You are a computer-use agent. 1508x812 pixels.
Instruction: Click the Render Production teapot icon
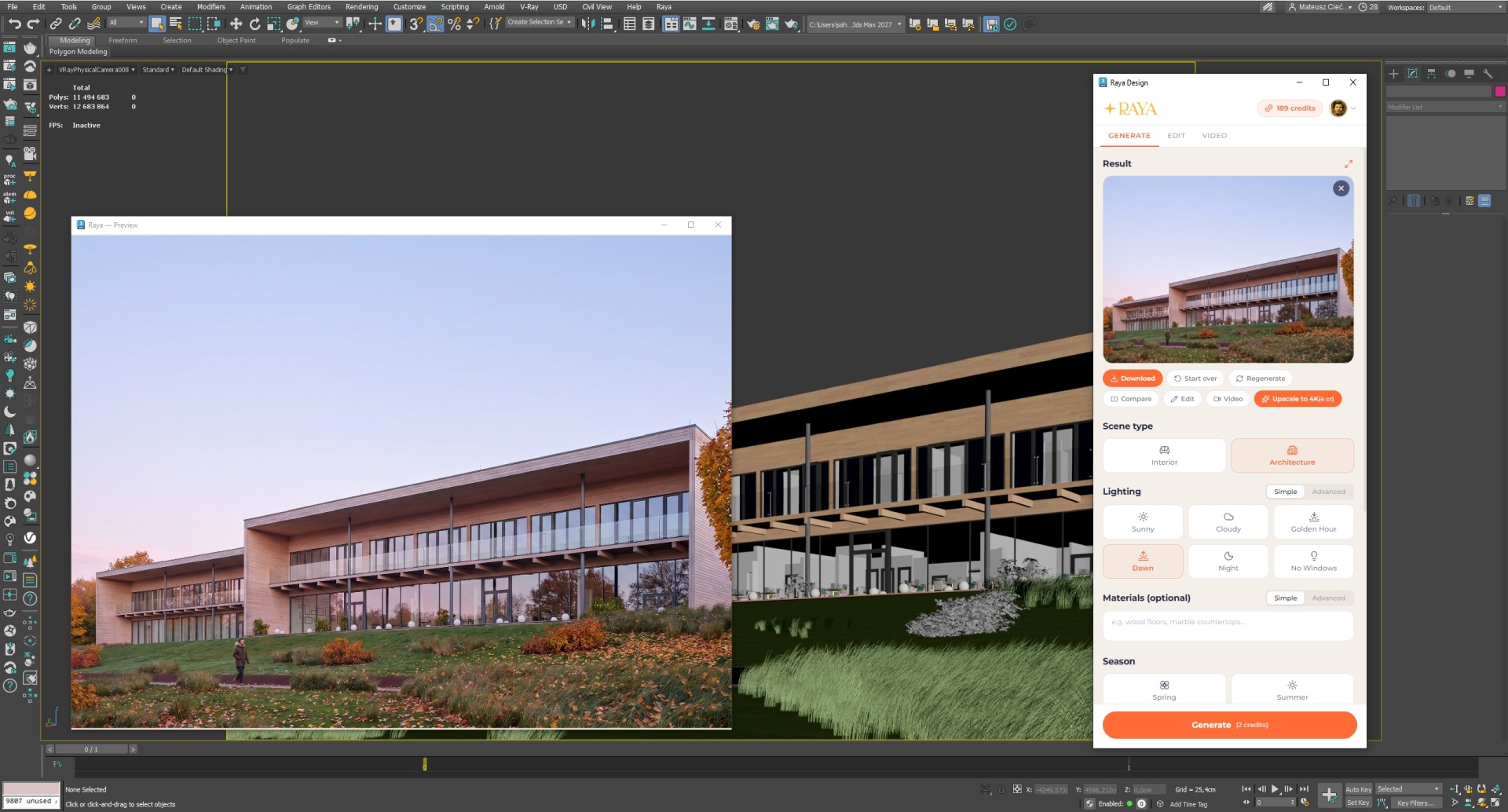pyautogui.click(x=792, y=24)
